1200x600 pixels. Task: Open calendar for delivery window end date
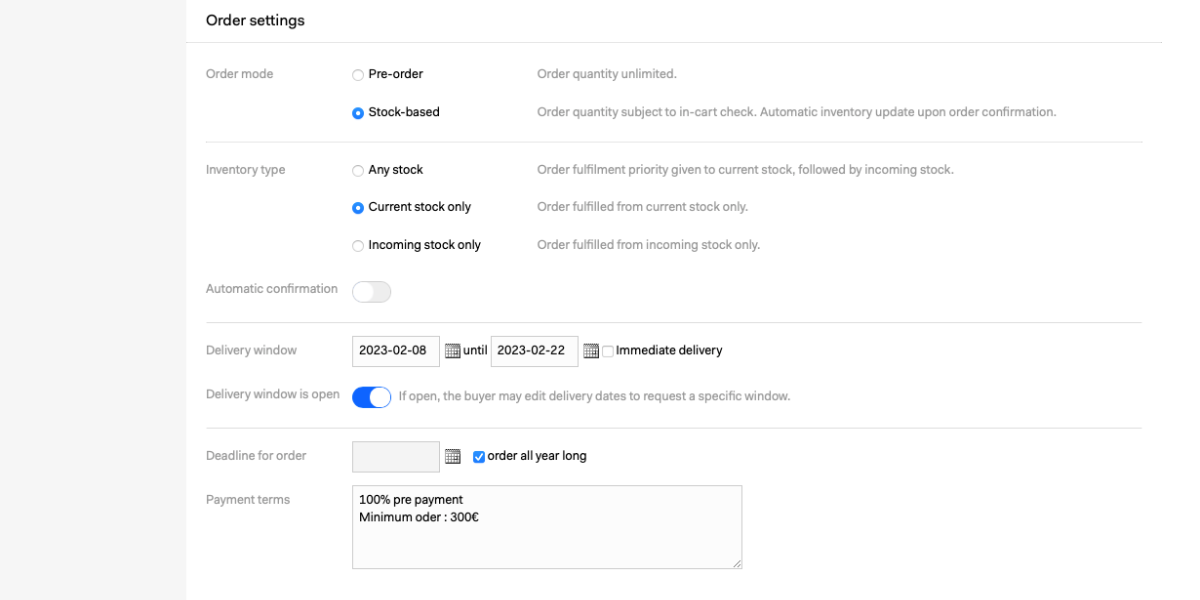[591, 351]
